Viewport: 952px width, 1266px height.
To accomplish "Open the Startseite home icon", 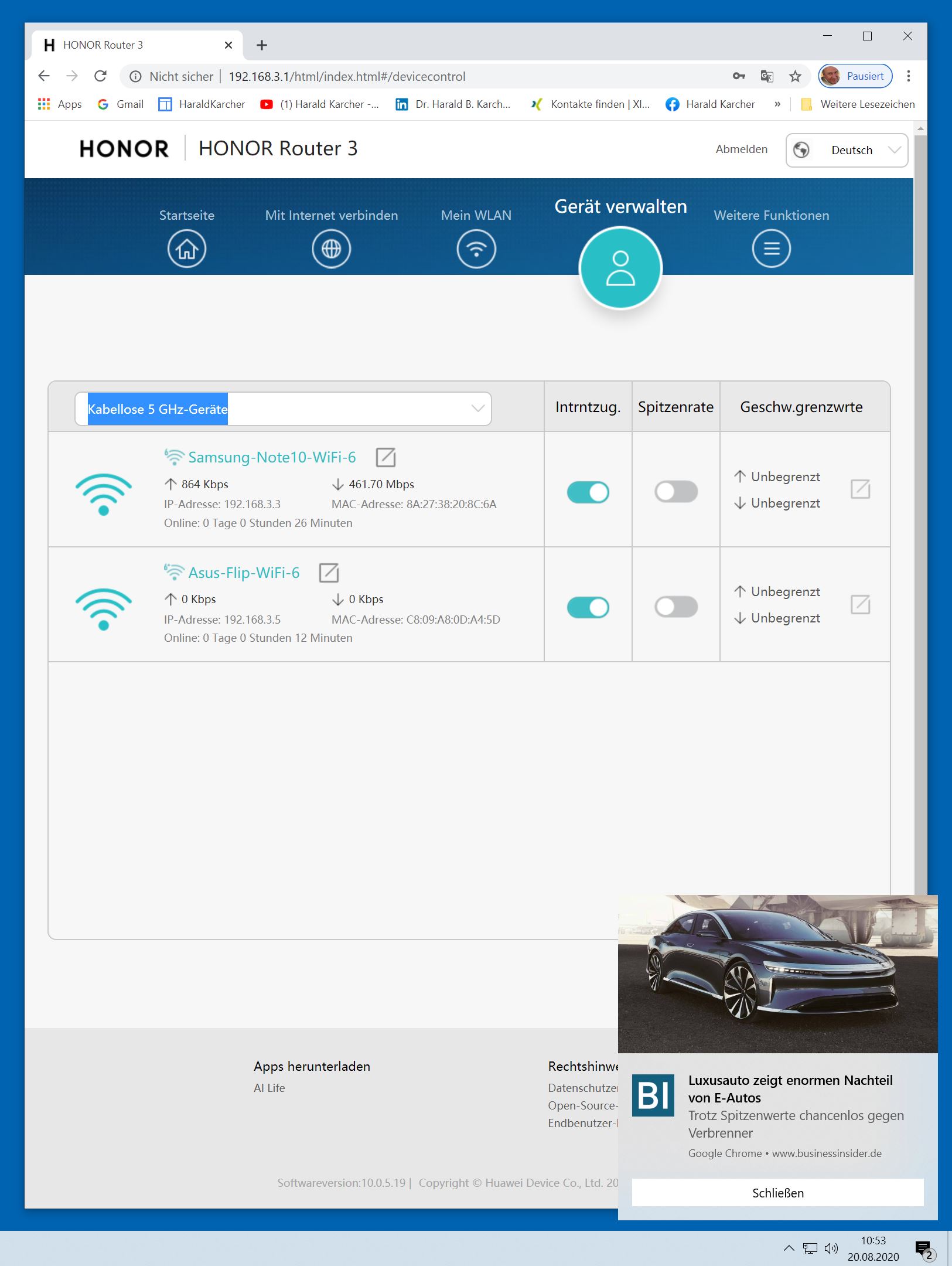I will 187,249.
